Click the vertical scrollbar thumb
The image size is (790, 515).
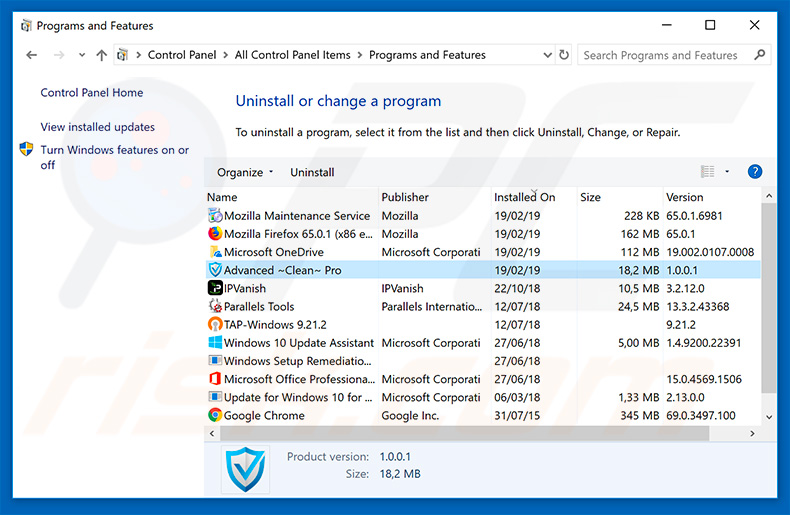[769, 298]
